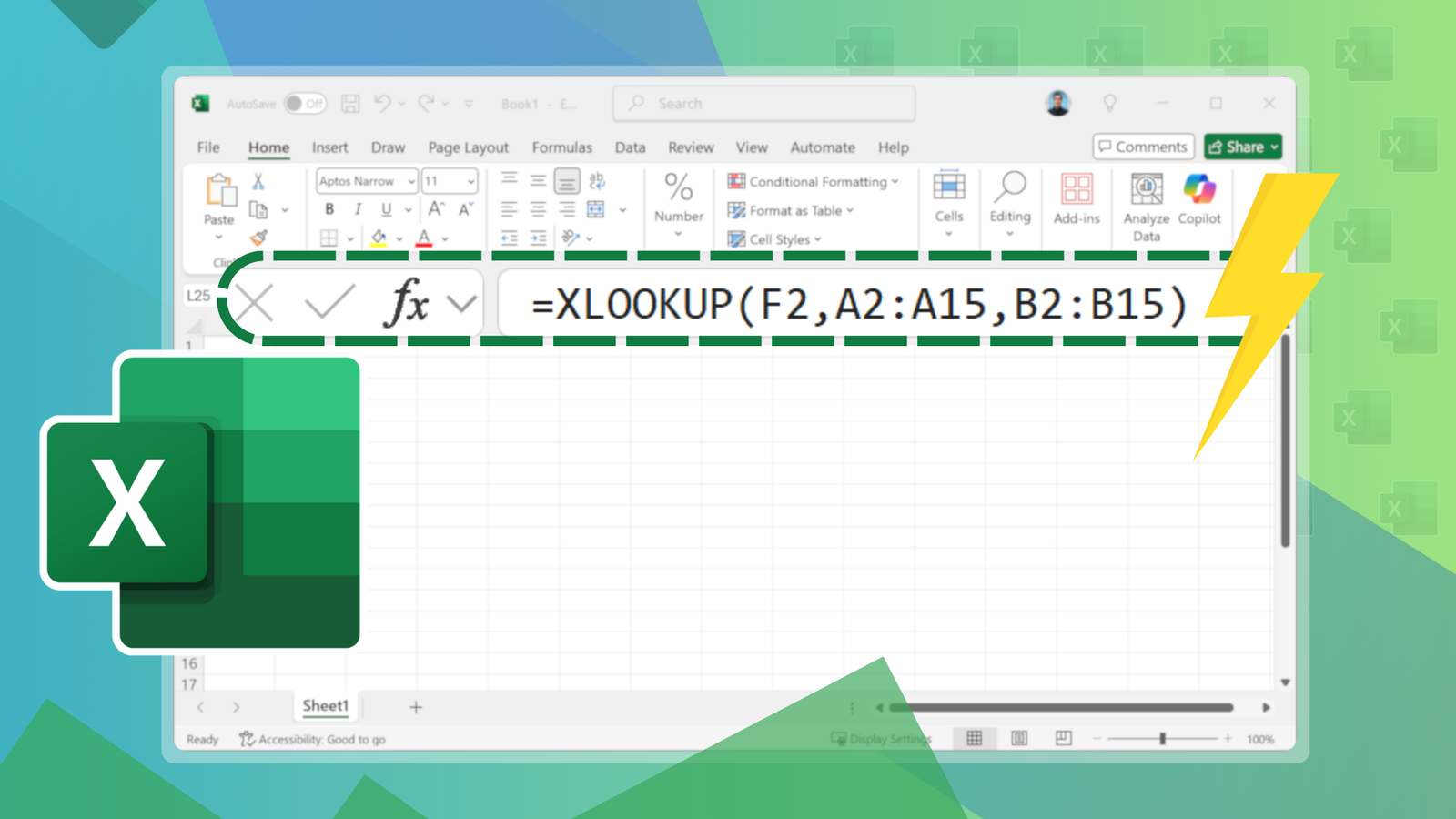
Task: Switch to Normal view in the status bar
Action: click(975, 738)
